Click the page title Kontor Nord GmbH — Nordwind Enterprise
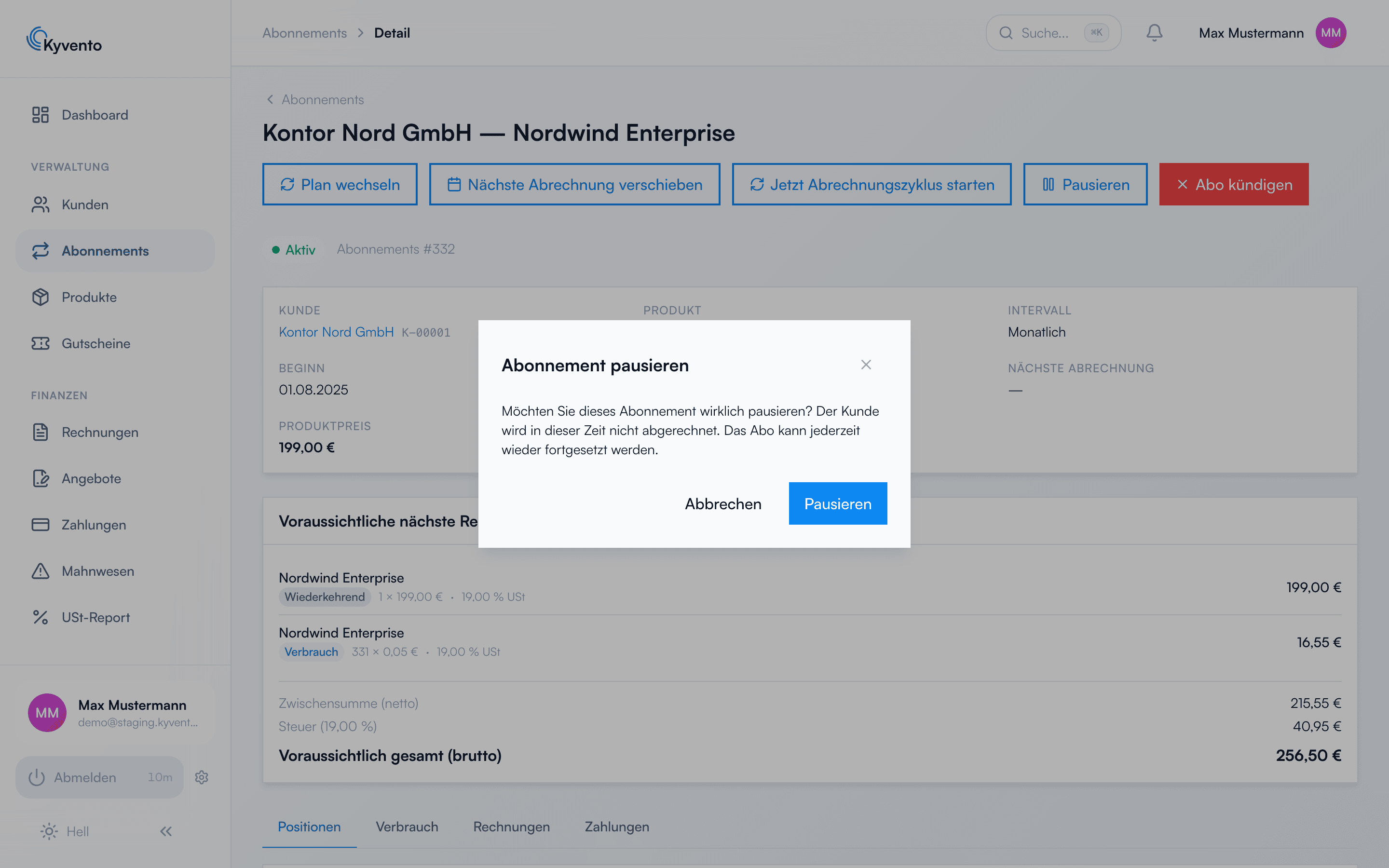The width and height of the screenshot is (1389, 868). coord(499,133)
